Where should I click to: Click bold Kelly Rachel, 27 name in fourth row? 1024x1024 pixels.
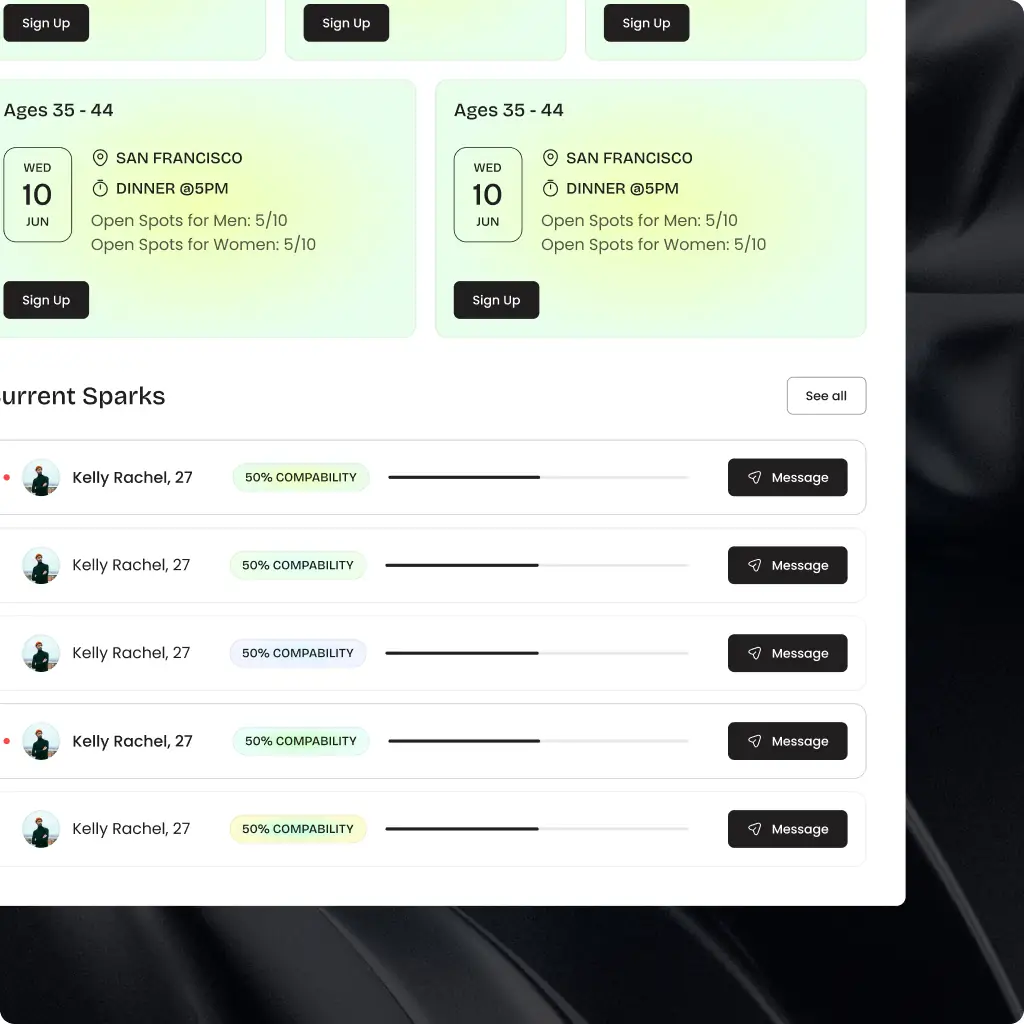(133, 741)
